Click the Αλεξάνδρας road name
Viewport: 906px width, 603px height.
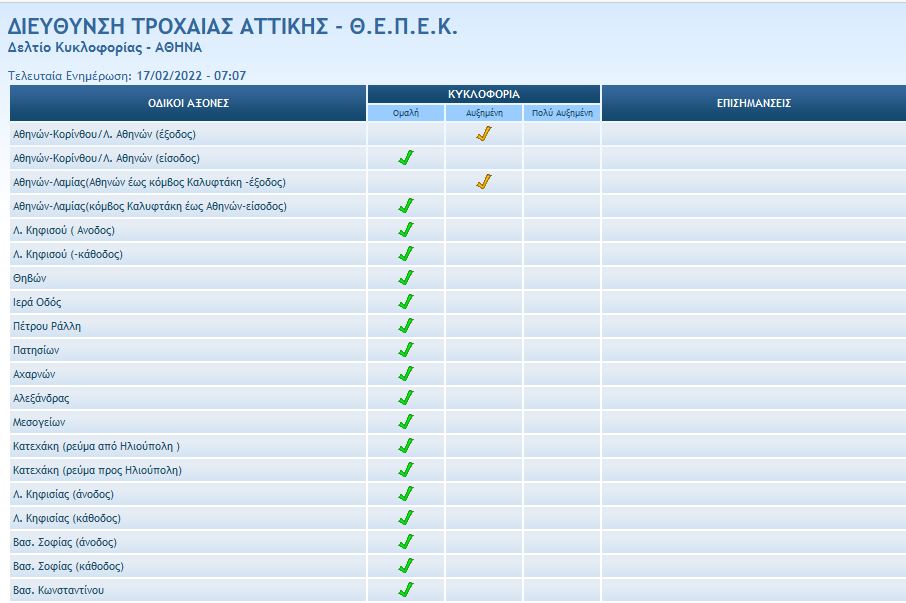pyautogui.click(x=41, y=398)
